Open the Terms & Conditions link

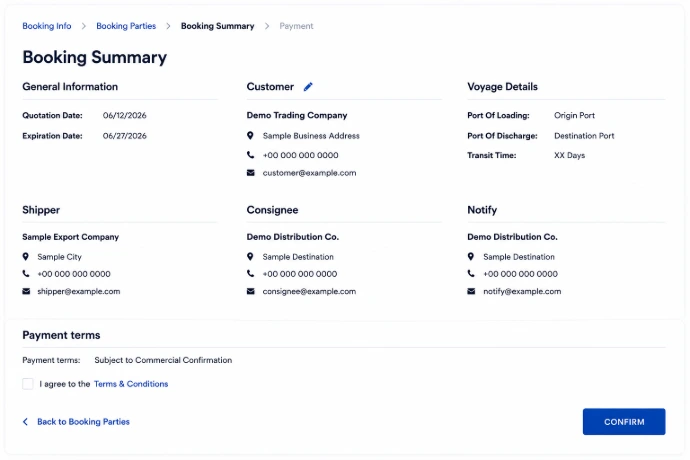131,384
